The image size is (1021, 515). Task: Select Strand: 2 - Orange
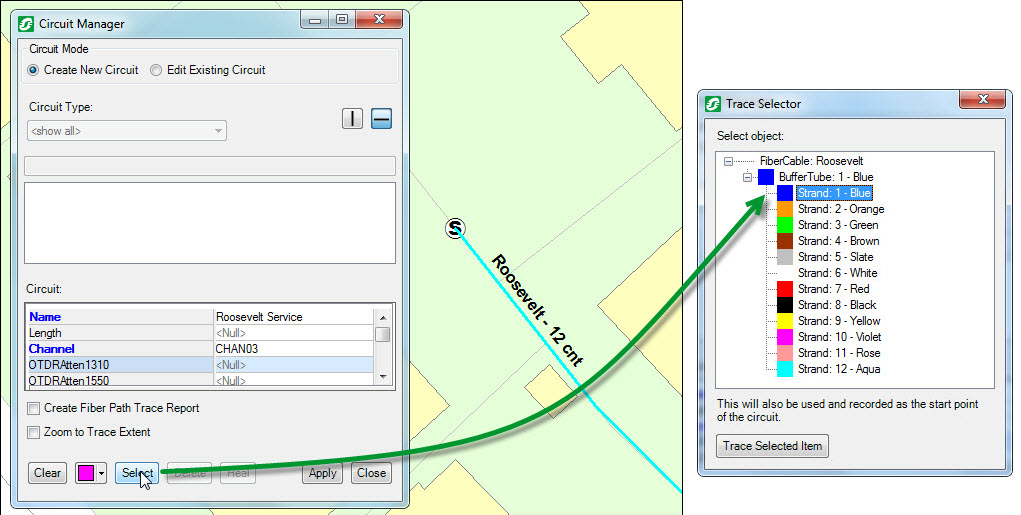point(841,209)
